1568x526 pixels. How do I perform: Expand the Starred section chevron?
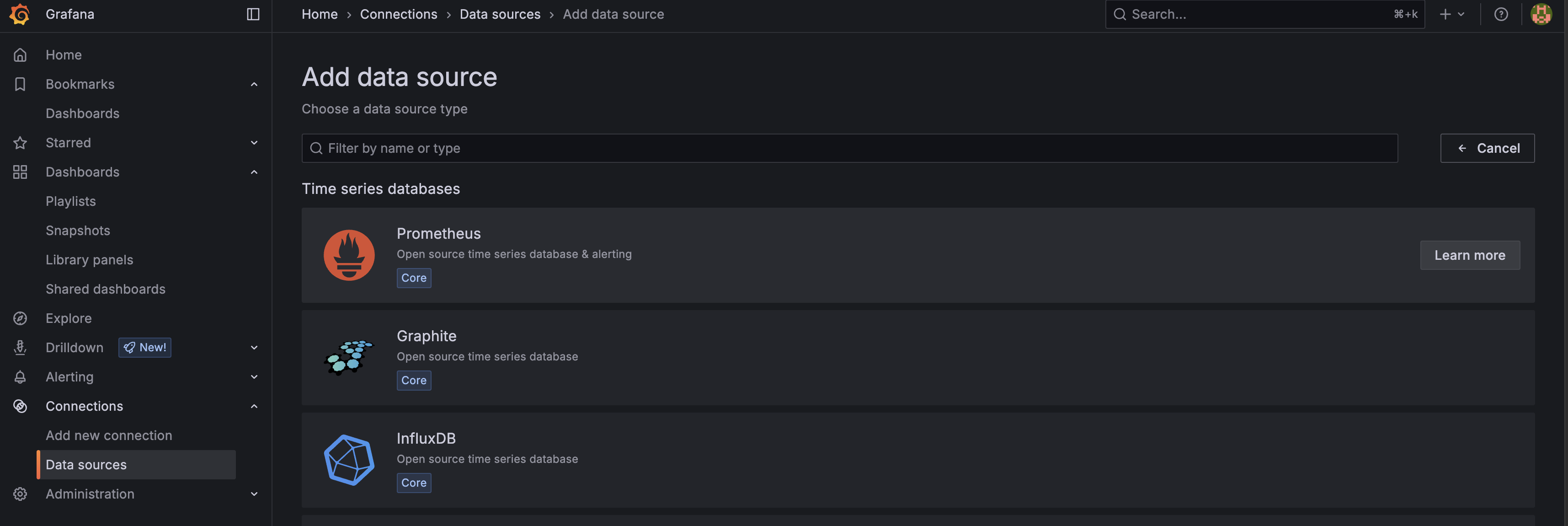coord(254,142)
